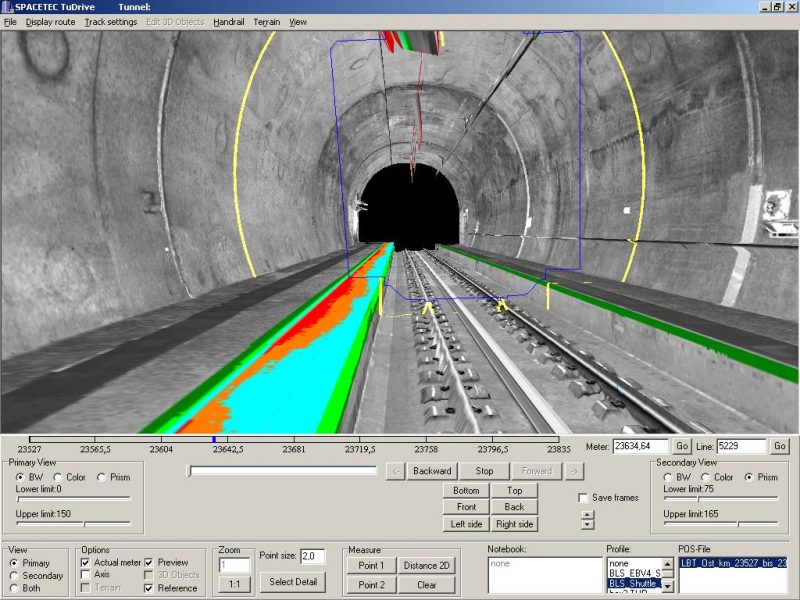Screen dimensions: 800x600
Task: Enable the Save frames checkbox
Action: tap(583, 498)
